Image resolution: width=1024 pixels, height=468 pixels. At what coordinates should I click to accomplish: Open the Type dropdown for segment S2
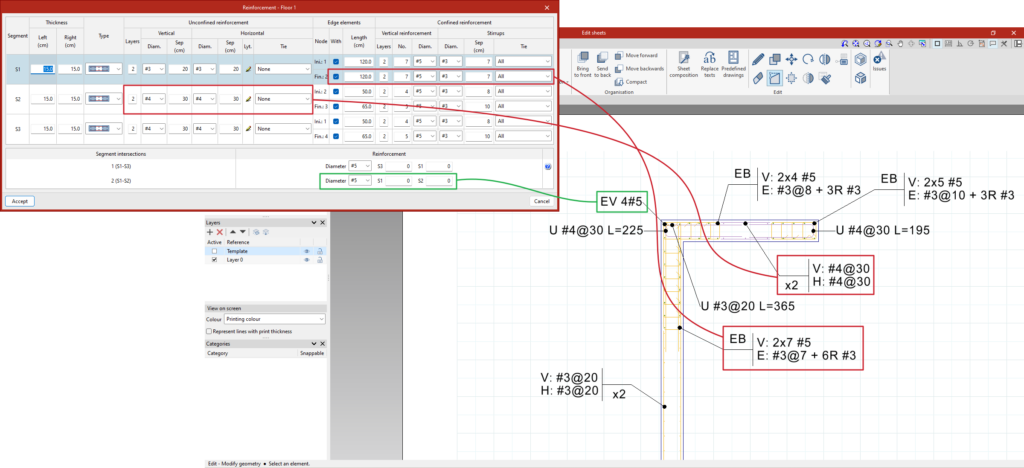click(104, 99)
